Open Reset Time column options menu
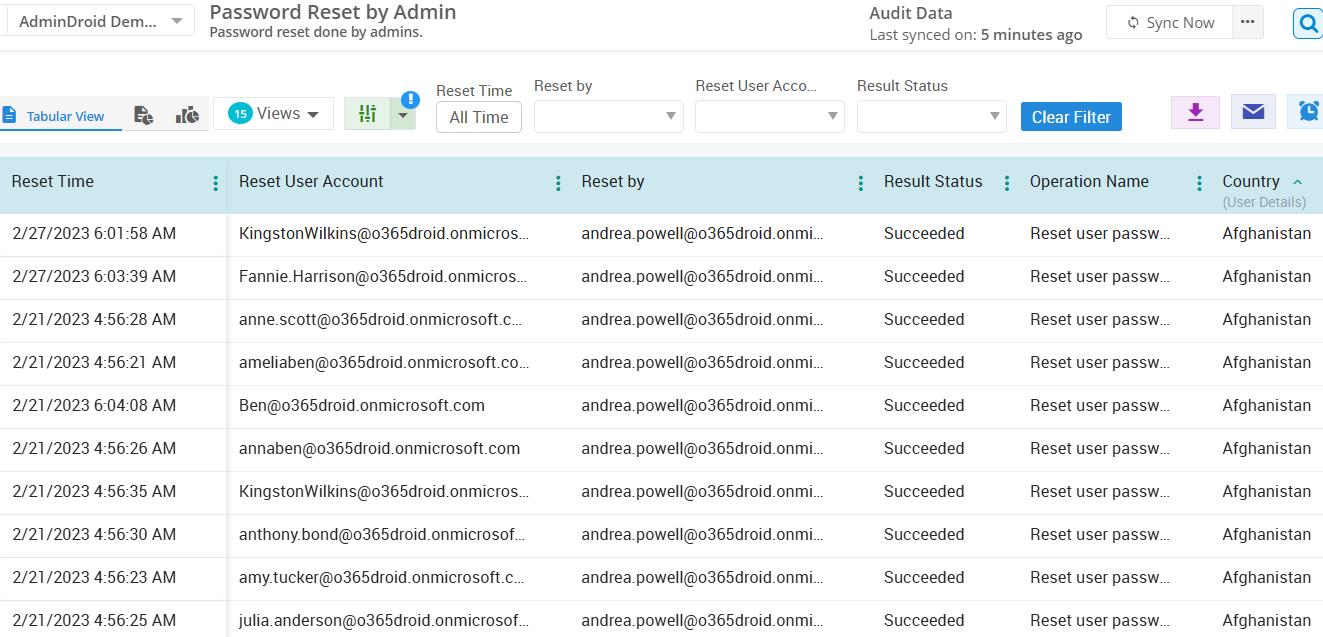 pyautogui.click(x=215, y=183)
